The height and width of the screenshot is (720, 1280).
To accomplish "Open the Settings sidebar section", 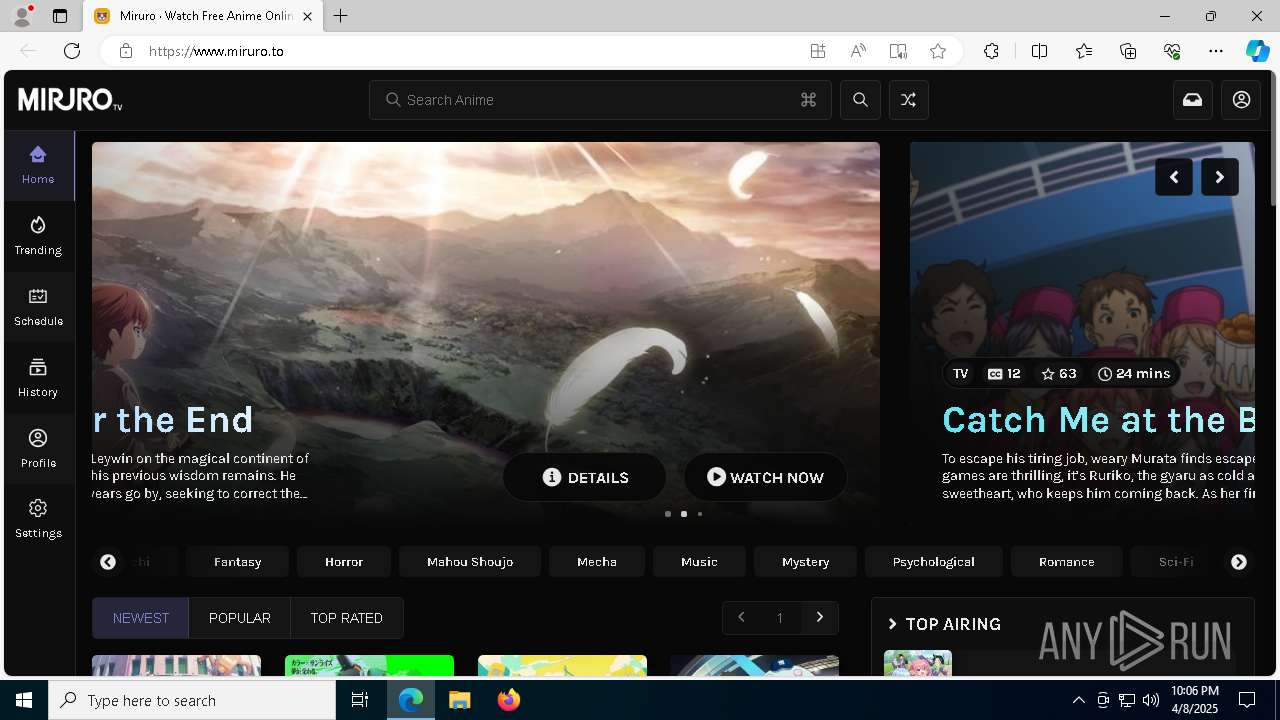I will coord(38,519).
